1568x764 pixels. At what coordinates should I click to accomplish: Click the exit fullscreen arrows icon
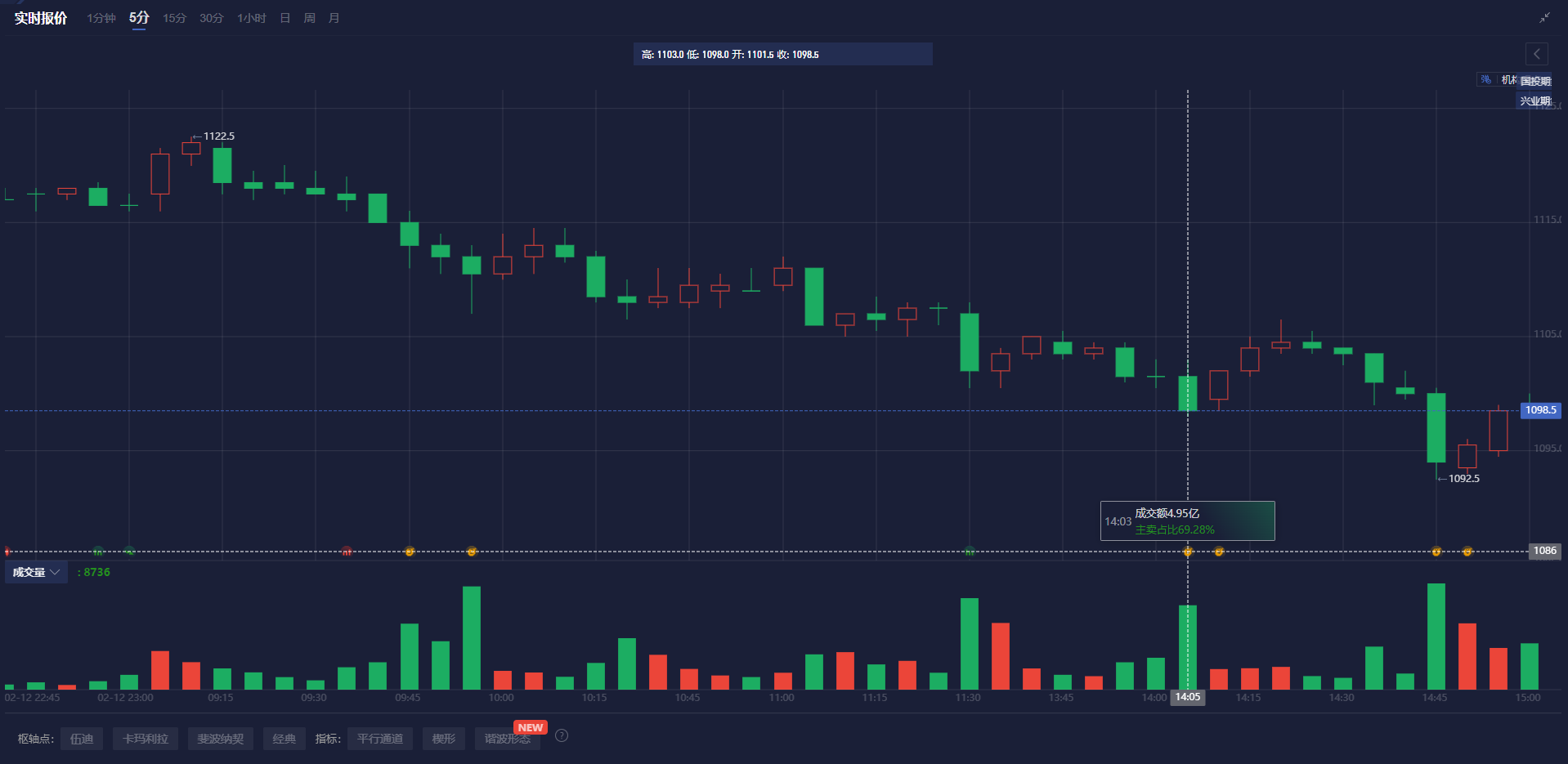coord(1544,18)
